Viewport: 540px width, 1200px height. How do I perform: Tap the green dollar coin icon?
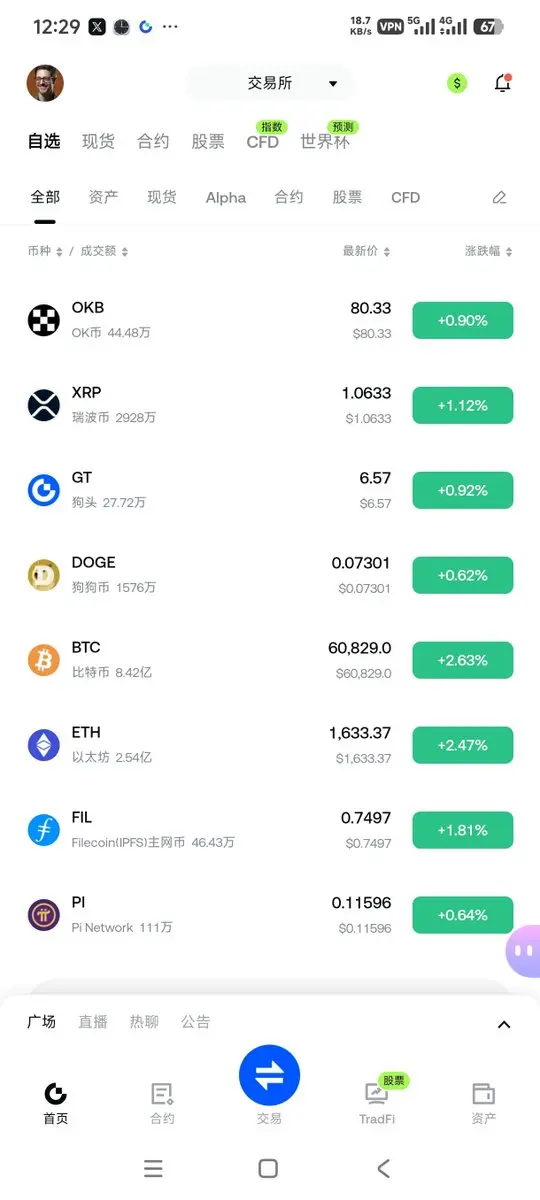(457, 83)
